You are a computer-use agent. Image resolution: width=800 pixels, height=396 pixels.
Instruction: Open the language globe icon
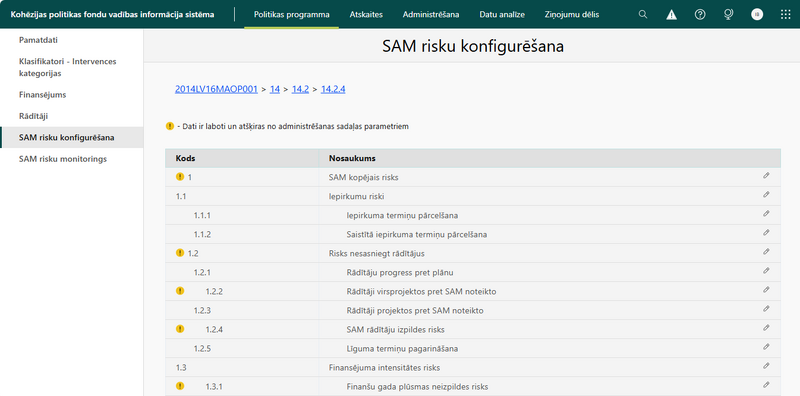[729, 14]
